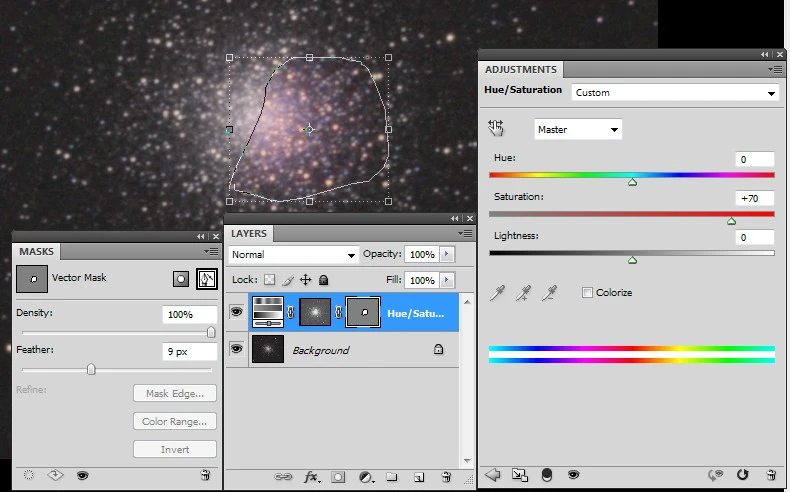Toggle visibility of the Hue/Saturation layer

(237, 312)
